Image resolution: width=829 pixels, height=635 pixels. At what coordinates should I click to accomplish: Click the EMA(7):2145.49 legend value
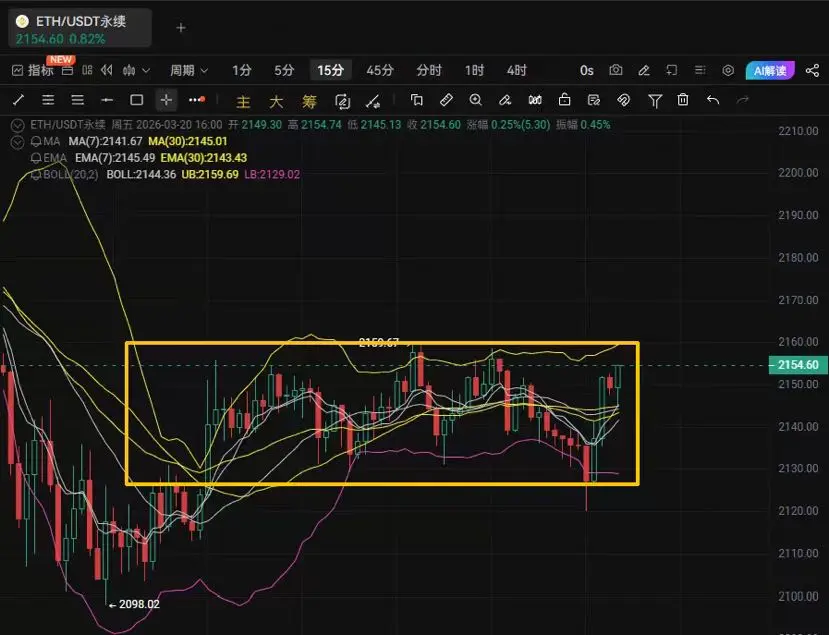tap(115, 158)
